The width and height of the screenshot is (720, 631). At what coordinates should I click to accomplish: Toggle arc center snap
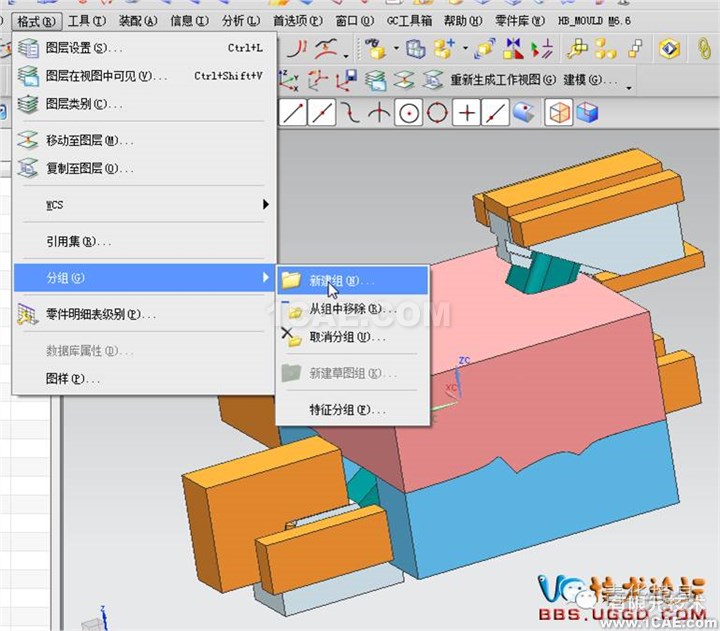[x=409, y=113]
